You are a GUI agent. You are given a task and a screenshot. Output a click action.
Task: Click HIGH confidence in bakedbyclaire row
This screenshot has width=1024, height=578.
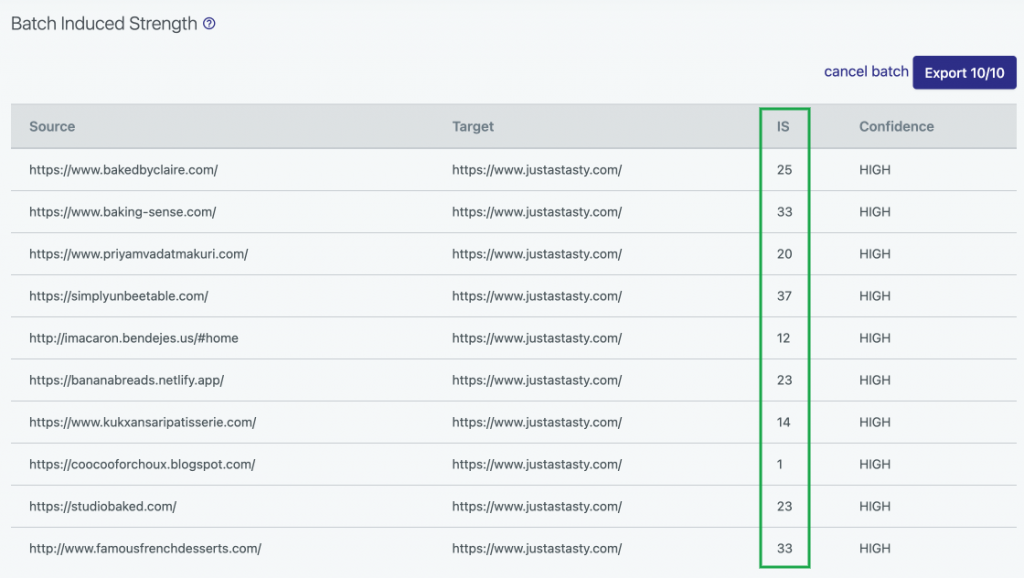pyautogui.click(x=874, y=170)
